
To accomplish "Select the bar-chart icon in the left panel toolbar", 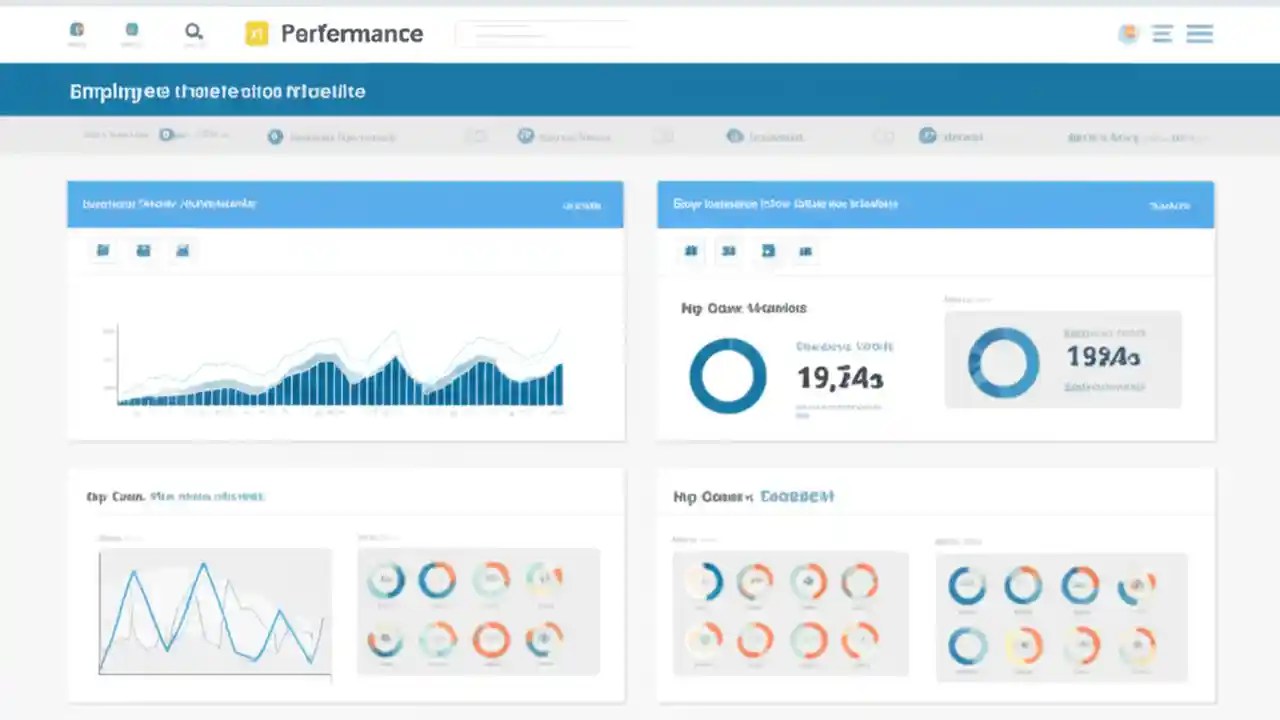I will [143, 250].
